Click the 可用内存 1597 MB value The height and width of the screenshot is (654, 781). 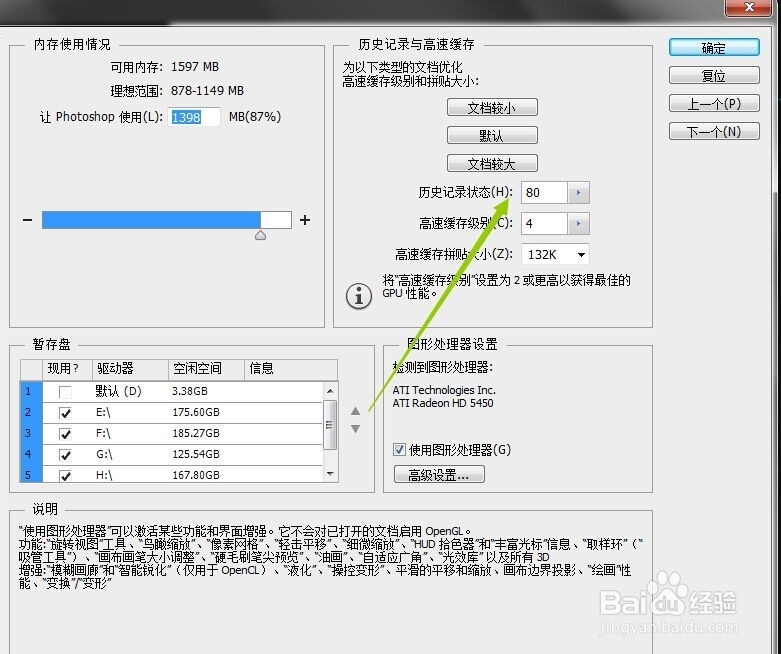click(x=195, y=67)
